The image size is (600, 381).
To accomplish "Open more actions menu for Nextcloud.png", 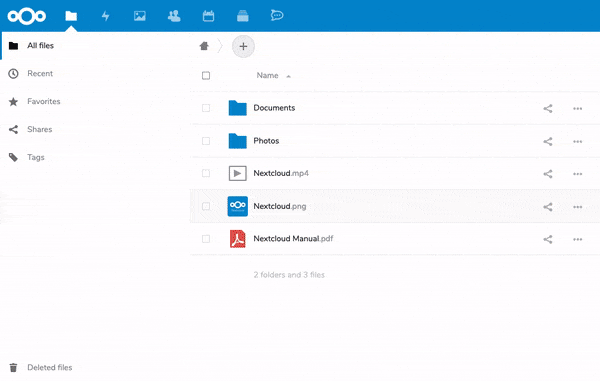I will pyautogui.click(x=577, y=207).
